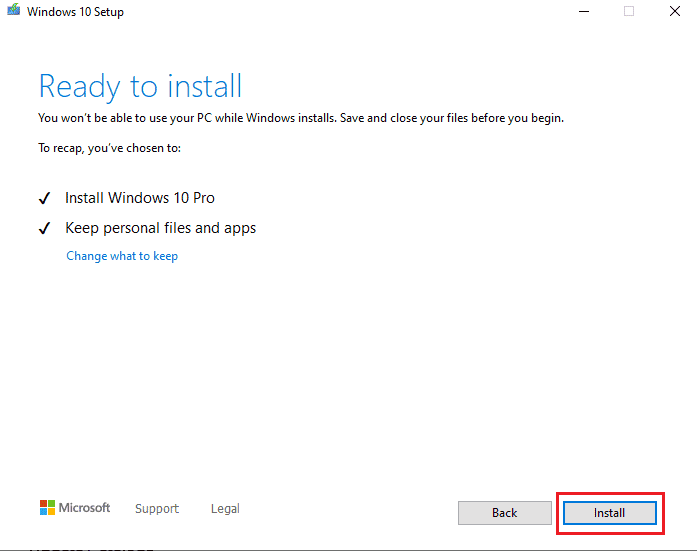This screenshot has width=697, height=551.
Task: Click the 'Ready to install' heading
Action: point(140,86)
